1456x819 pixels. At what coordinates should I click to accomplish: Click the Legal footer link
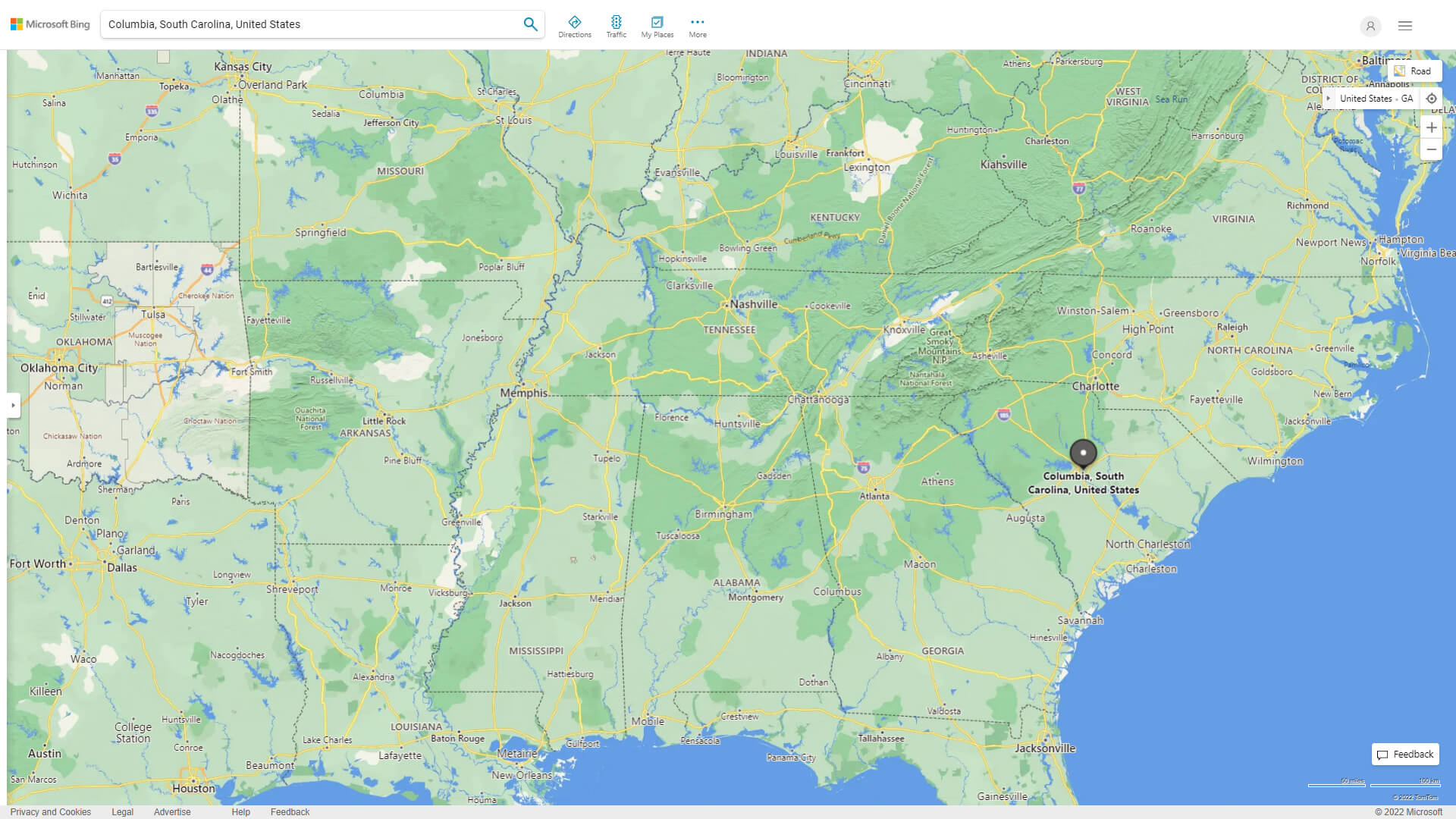122,811
